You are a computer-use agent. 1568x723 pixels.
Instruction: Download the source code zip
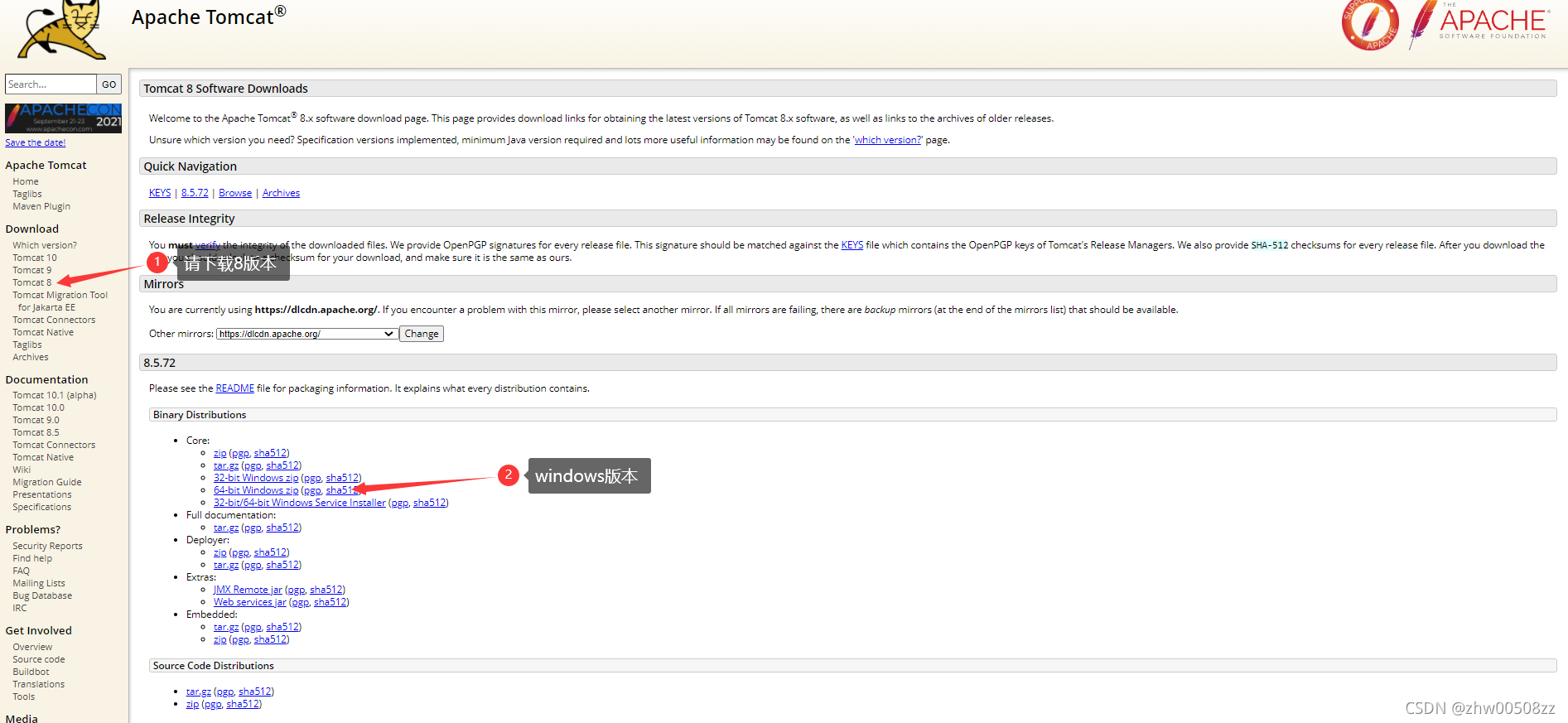pyautogui.click(x=192, y=704)
